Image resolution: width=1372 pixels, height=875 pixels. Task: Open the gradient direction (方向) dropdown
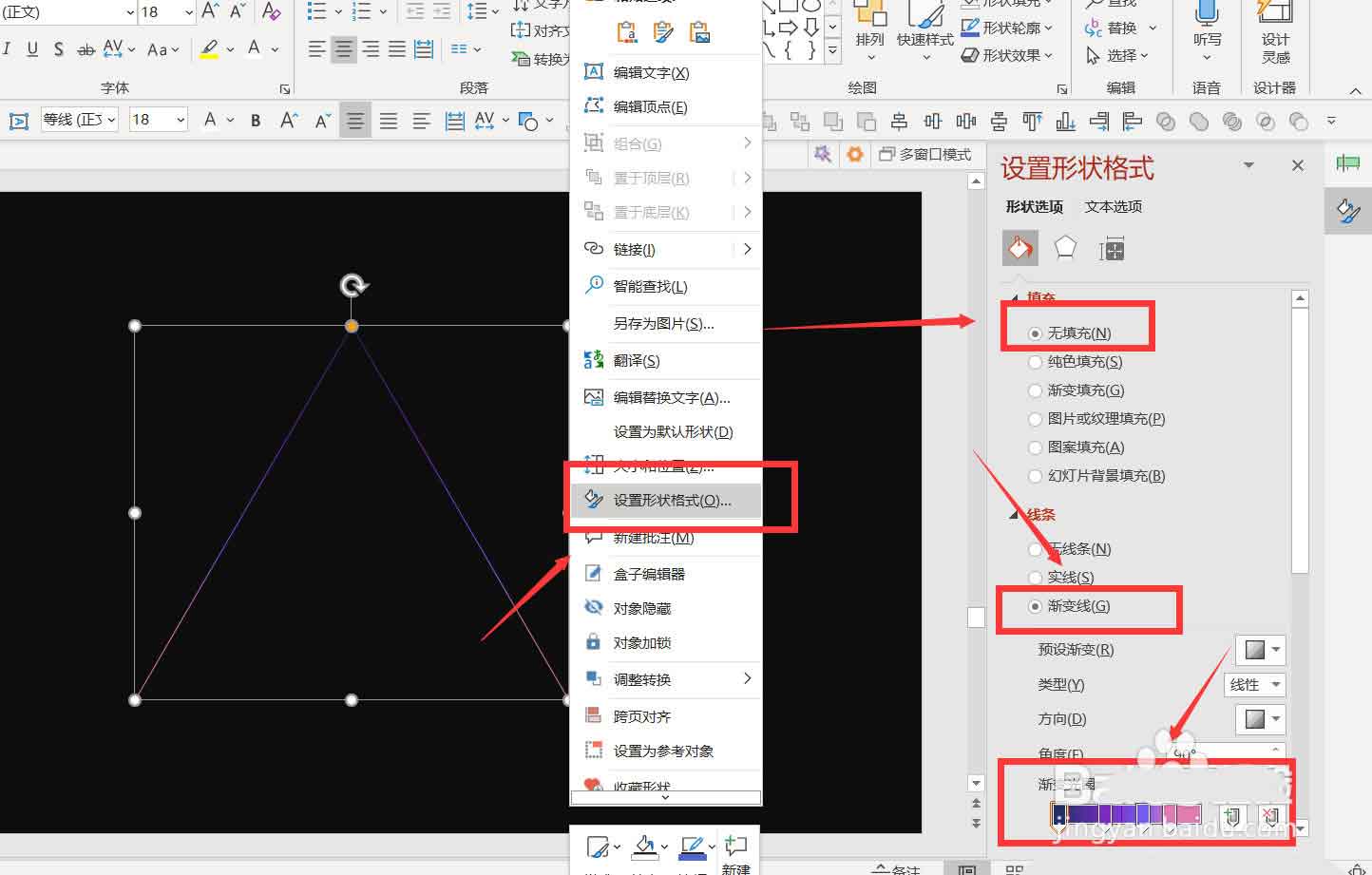point(1260,719)
